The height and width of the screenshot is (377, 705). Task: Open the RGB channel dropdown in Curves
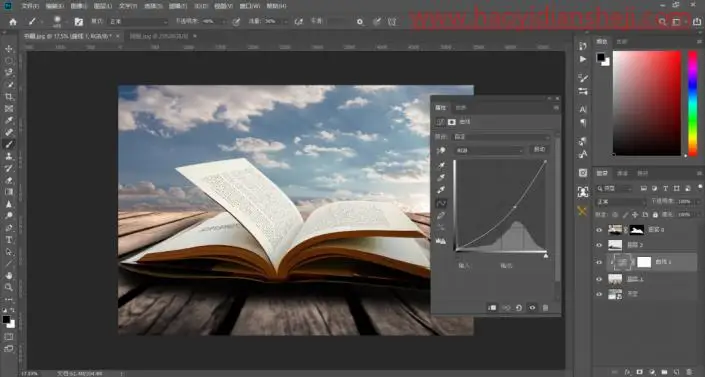click(x=489, y=150)
